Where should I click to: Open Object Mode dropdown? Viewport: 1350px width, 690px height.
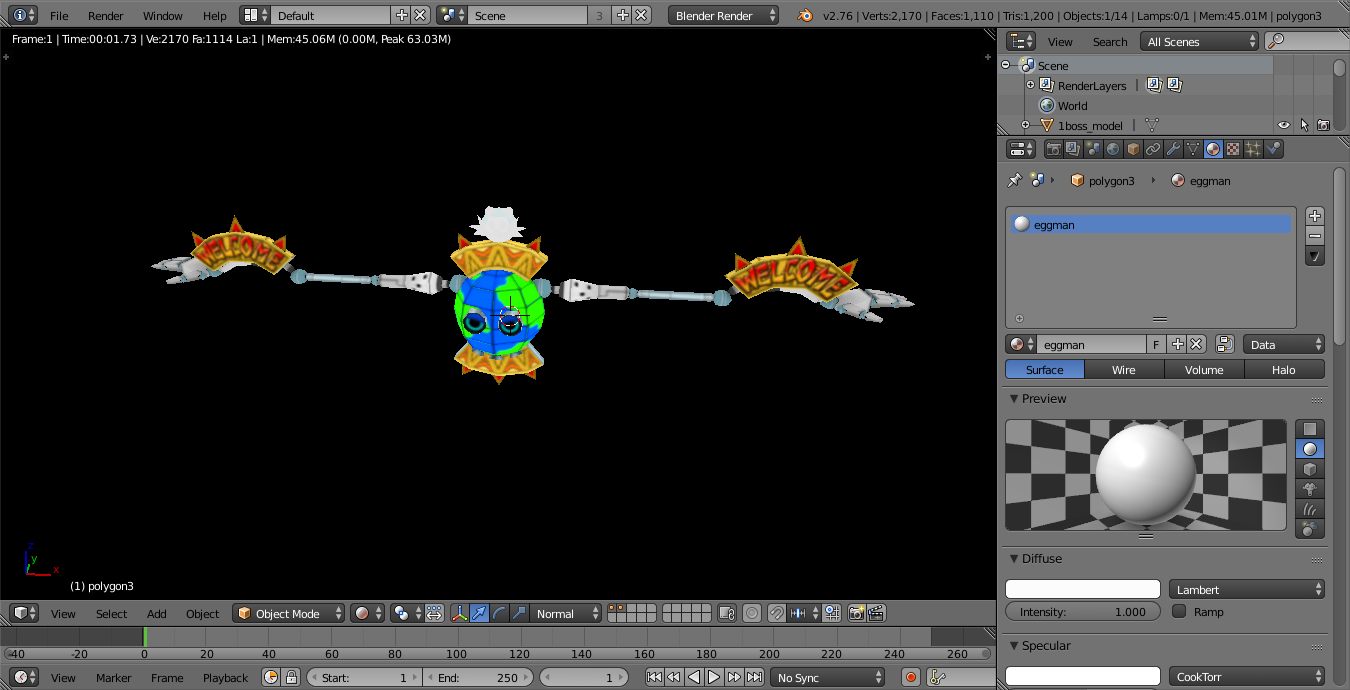[288, 613]
